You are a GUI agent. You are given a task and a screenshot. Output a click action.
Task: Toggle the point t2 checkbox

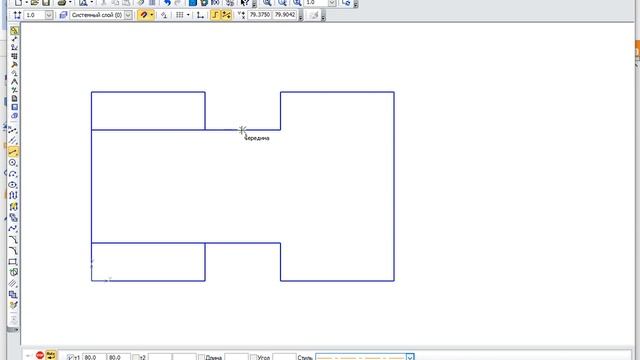(x=136, y=358)
